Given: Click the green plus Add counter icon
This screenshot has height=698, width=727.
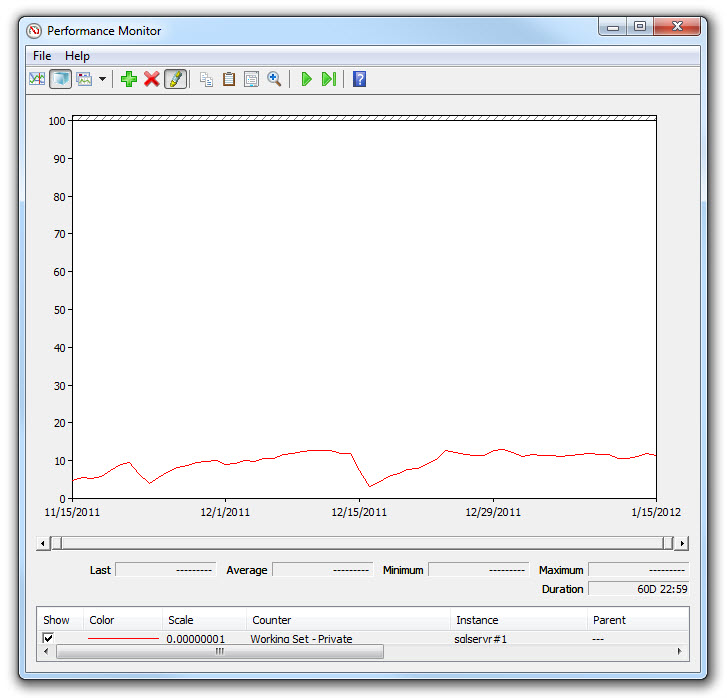Looking at the screenshot, I should [x=129, y=79].
